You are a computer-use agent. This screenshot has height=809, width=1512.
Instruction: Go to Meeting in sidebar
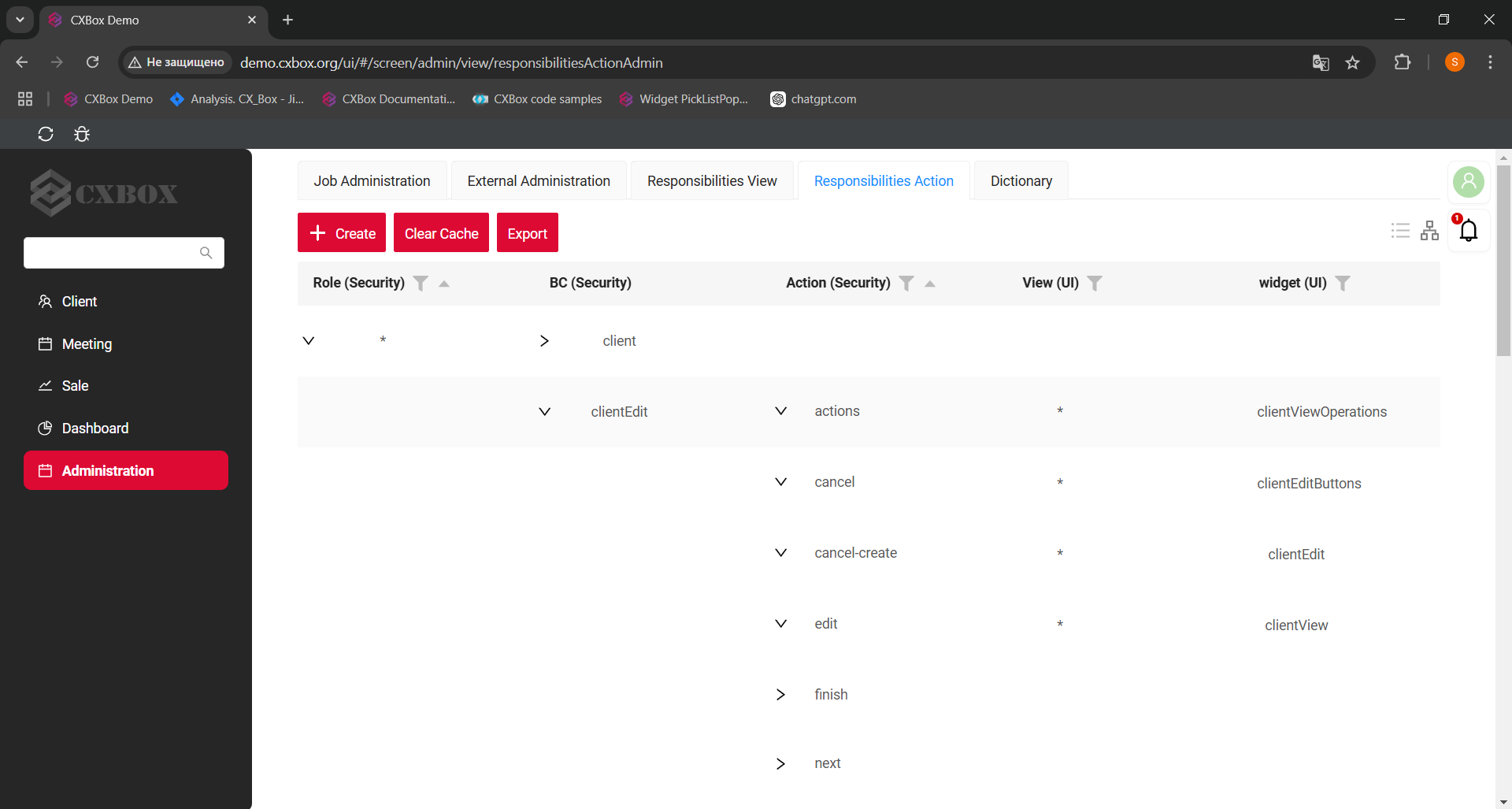[126, 344]
